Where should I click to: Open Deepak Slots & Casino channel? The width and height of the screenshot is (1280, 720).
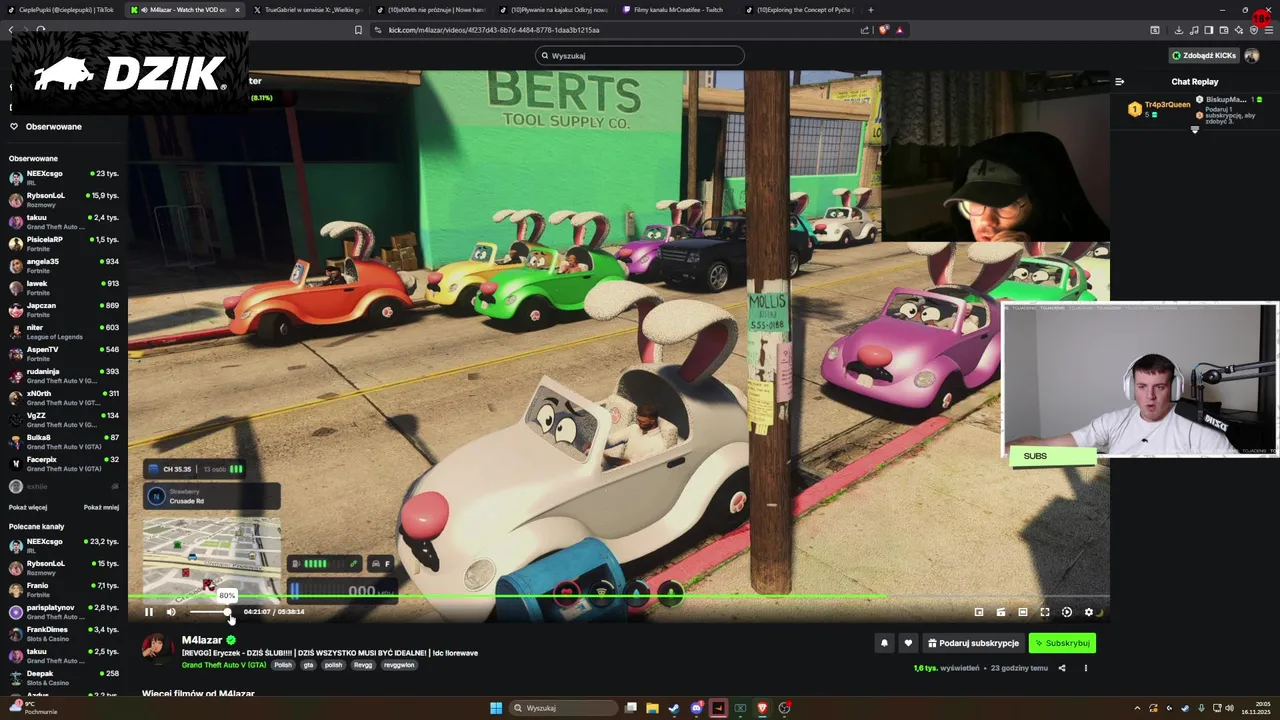click(x=64, y=678)
